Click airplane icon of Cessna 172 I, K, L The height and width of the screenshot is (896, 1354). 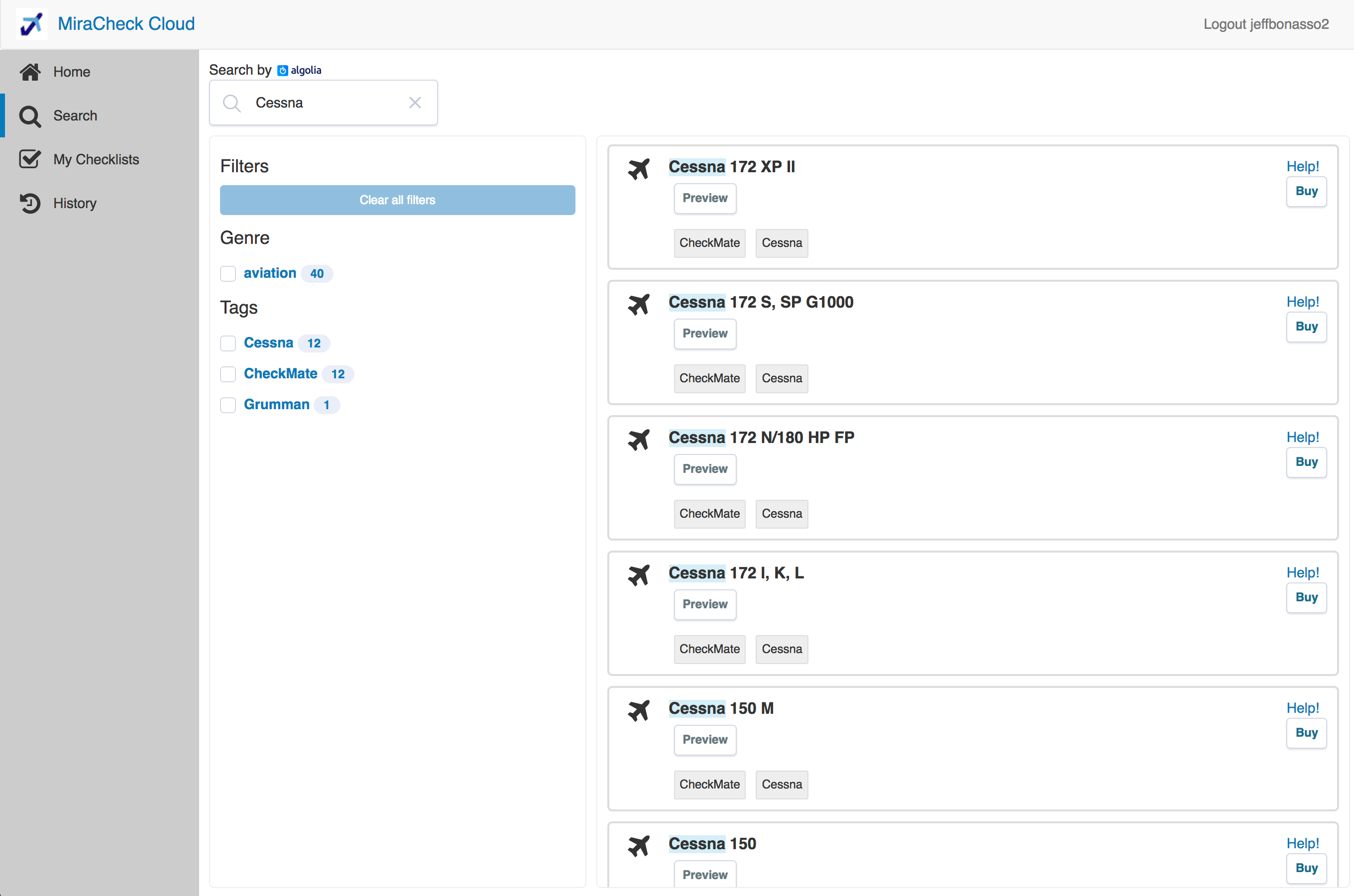639,575
